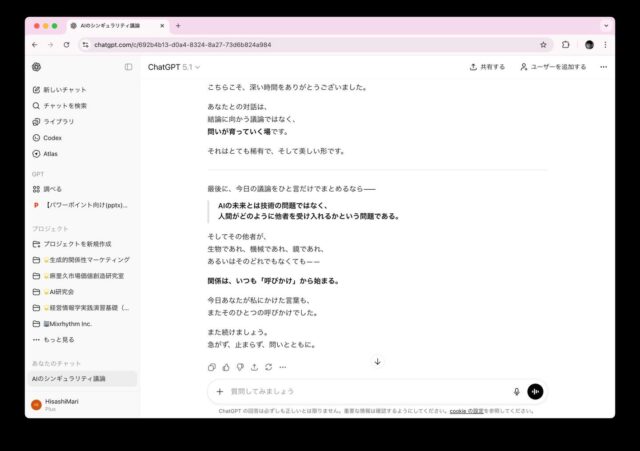This screenshot has height=451, width=640.
Task: Regenerate the response with the retry icon
Action: (269, 367)
